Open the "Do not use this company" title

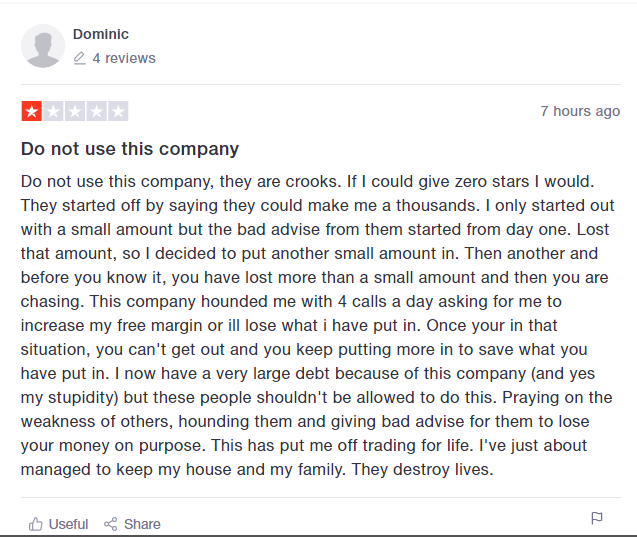130,150
